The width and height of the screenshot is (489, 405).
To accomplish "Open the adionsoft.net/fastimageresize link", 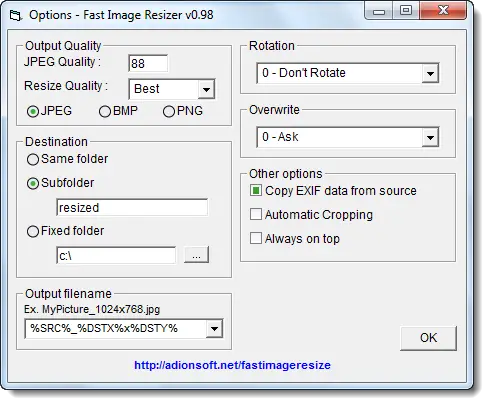I will pyautogui.click(x=232, y=365).
